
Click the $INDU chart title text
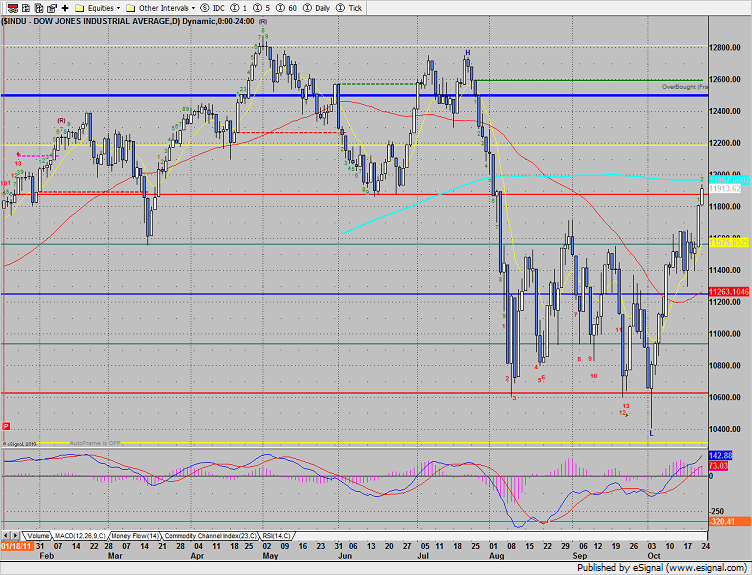128,22
